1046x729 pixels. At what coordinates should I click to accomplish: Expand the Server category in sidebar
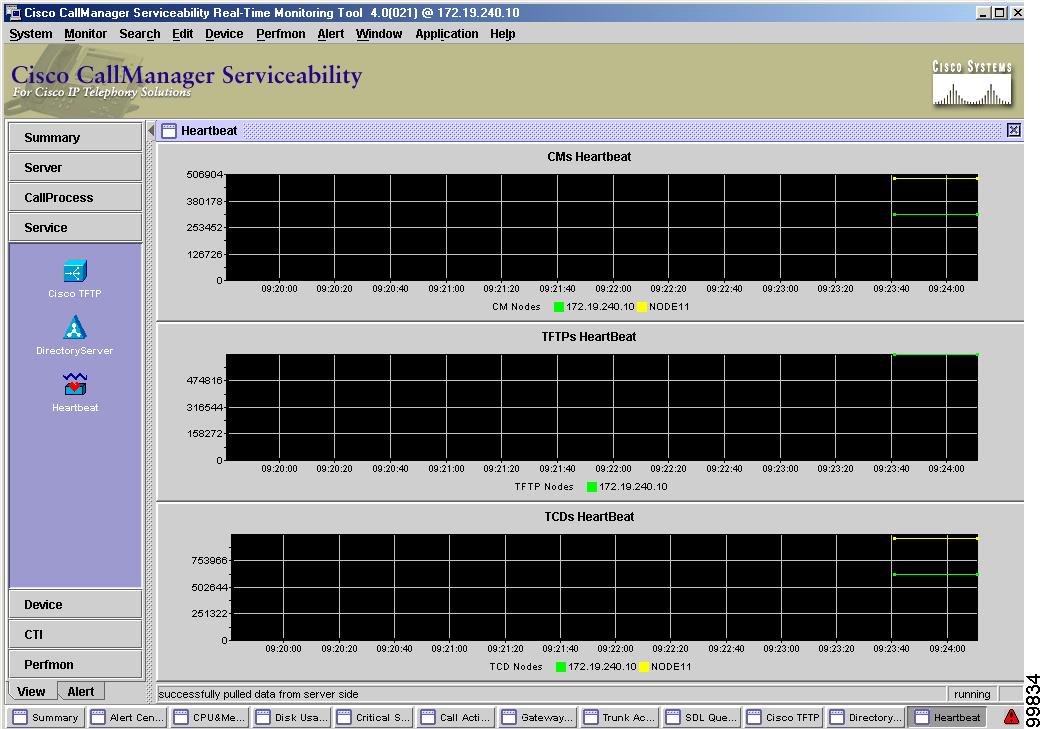(x=75, y=167)
